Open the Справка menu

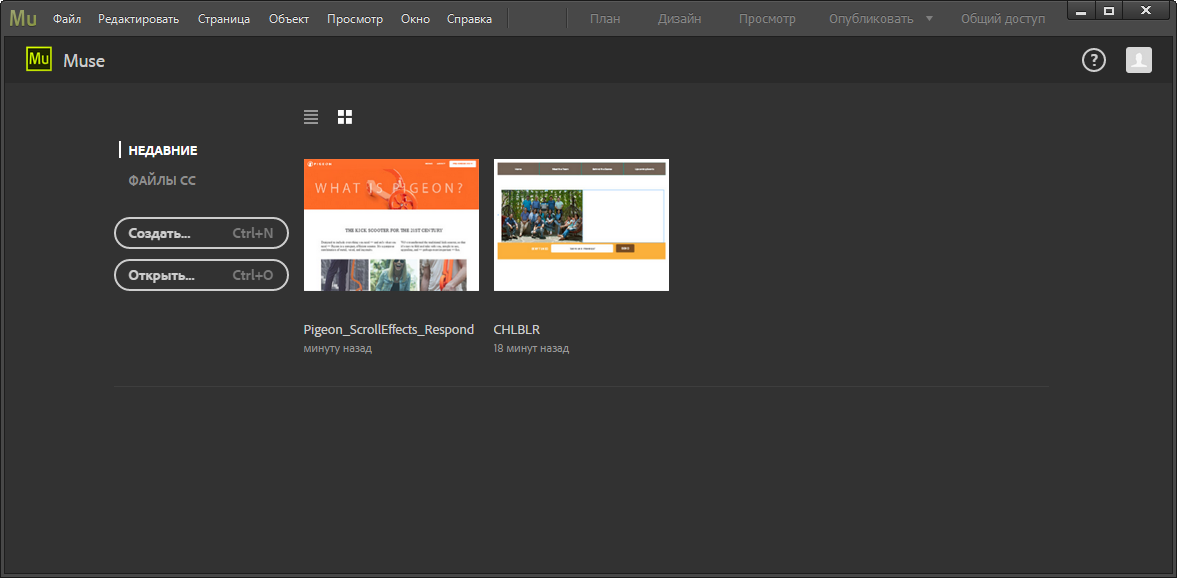[468, 18]
